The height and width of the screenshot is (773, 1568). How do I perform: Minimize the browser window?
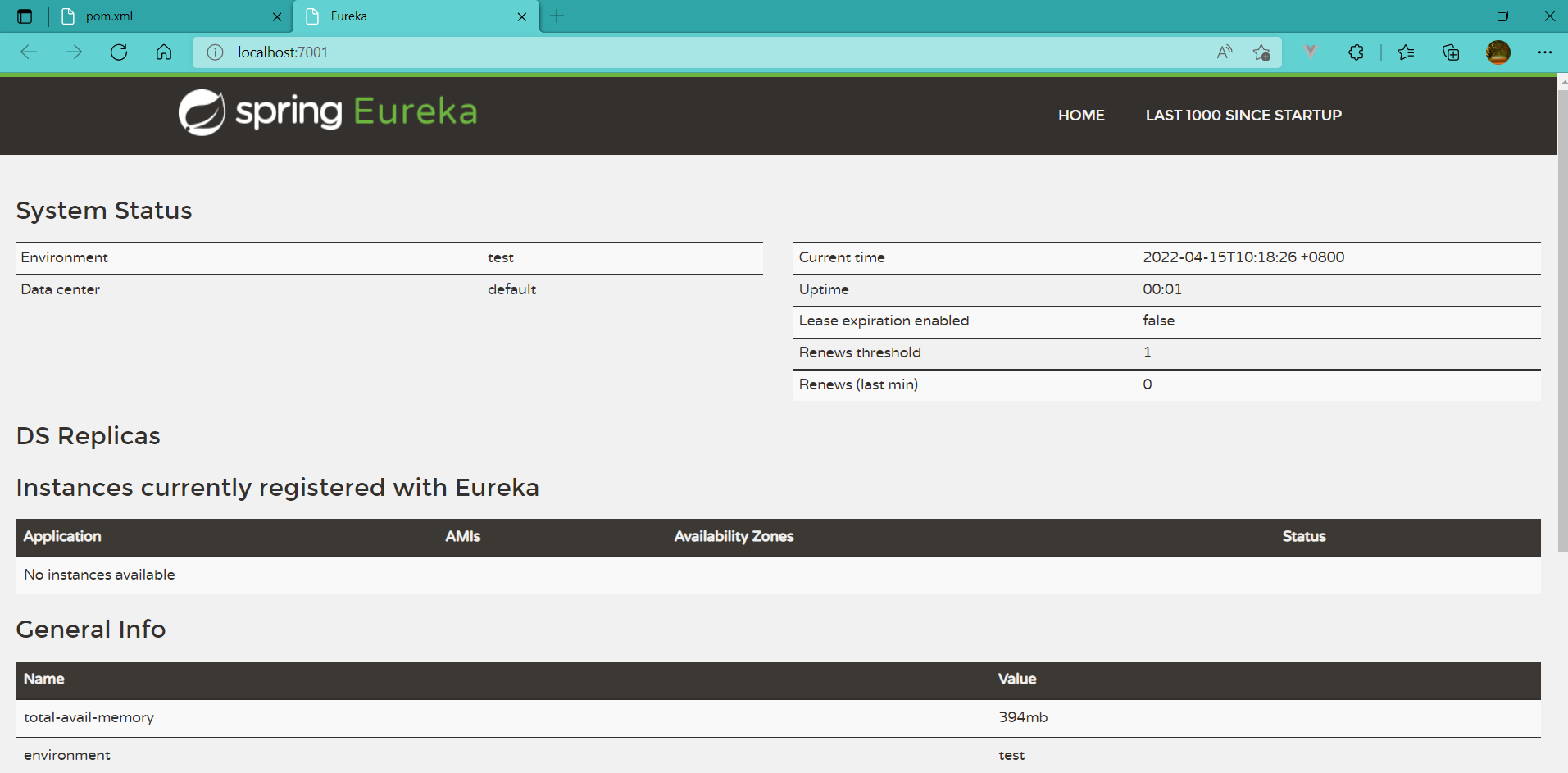click(1456, 16)
